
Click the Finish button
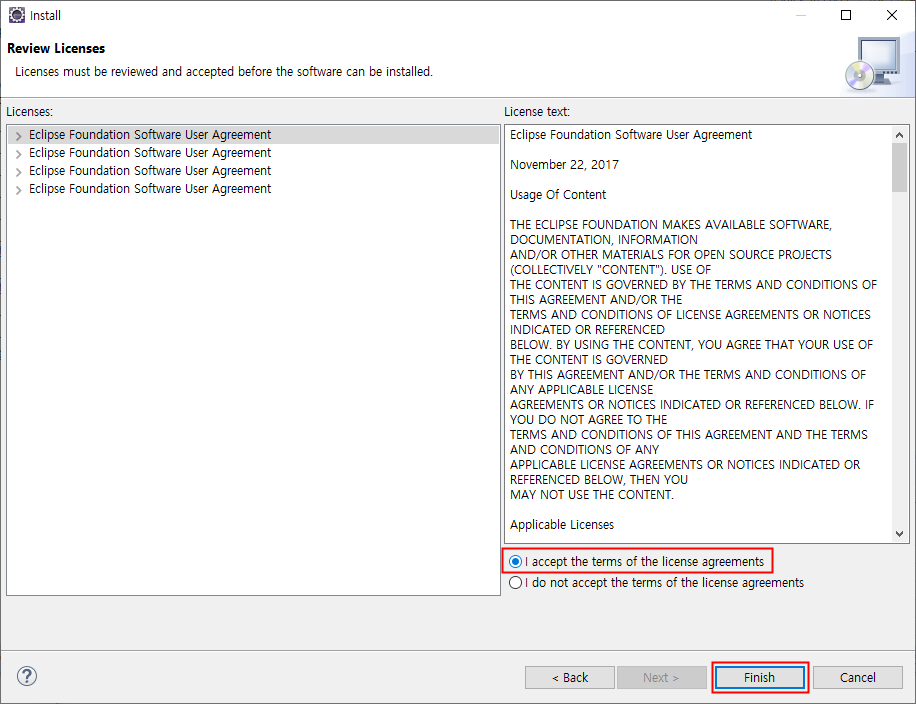[x=759, y=677]
